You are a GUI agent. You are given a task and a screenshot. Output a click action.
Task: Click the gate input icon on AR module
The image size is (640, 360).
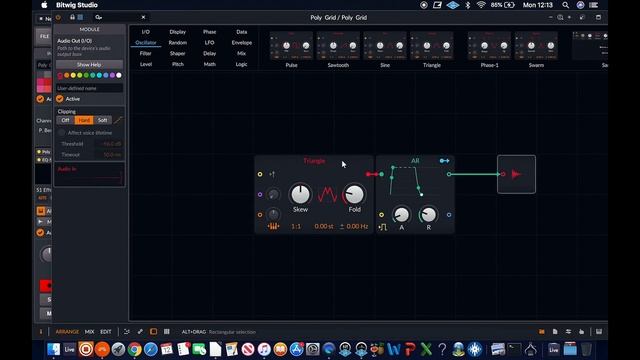click(x=382, y=227)
